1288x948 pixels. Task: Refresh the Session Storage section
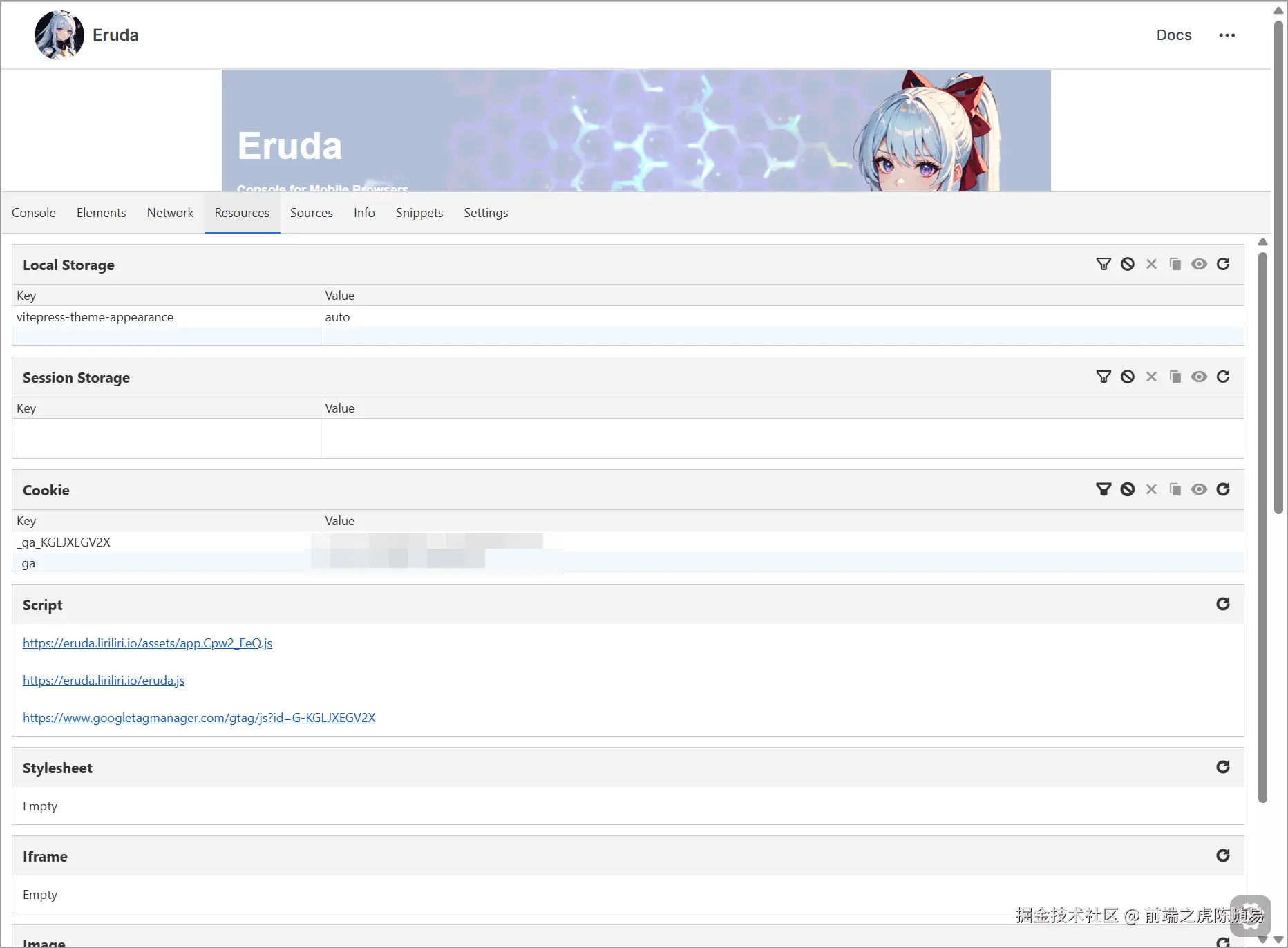[1223, 377]
